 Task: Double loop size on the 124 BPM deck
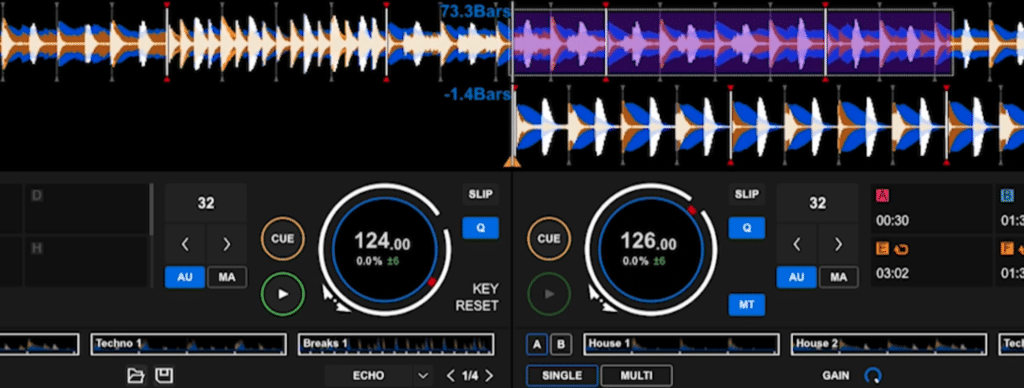click(x=227, y=244)
